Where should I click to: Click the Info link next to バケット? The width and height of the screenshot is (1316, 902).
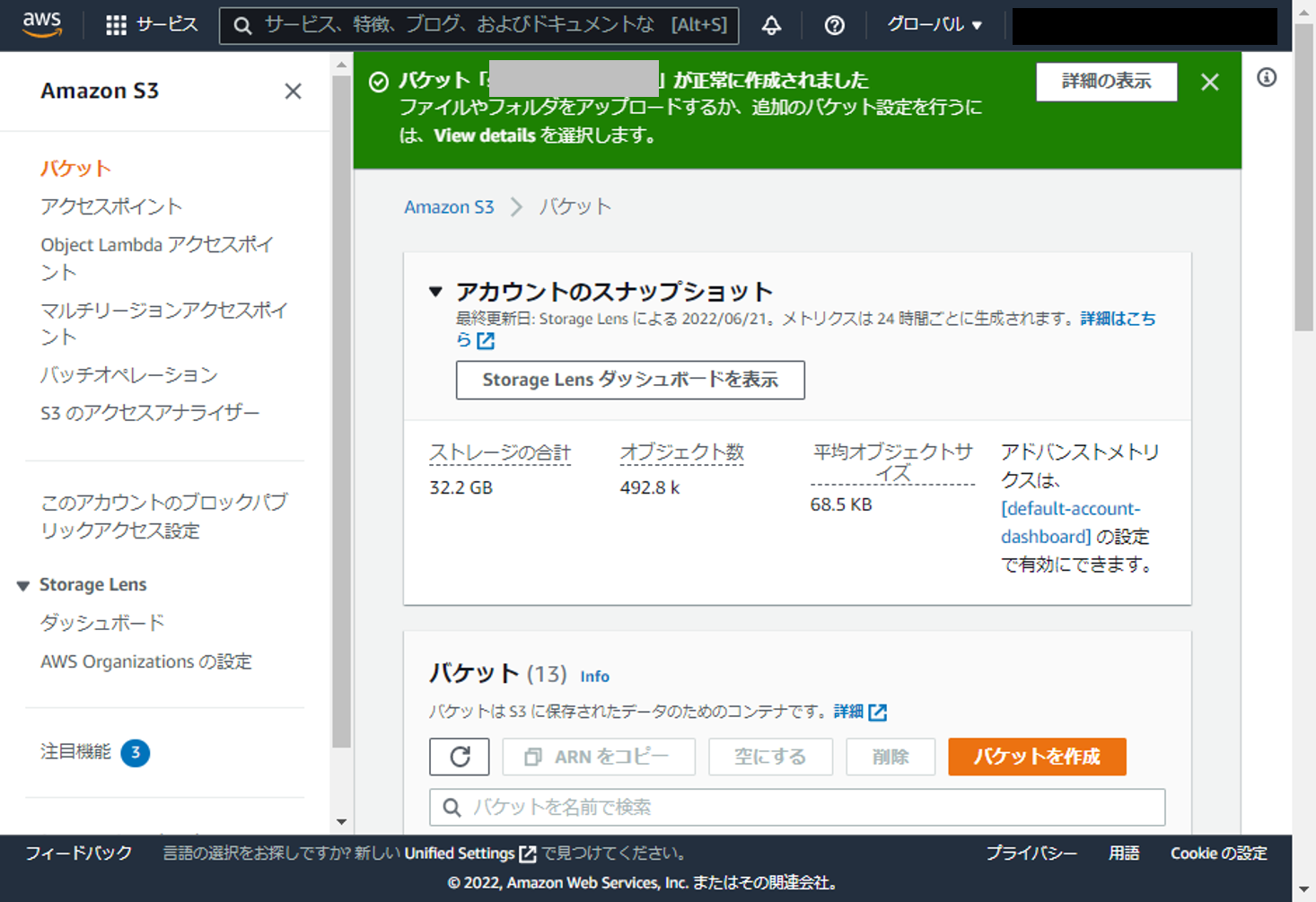[x=594, y=677]
